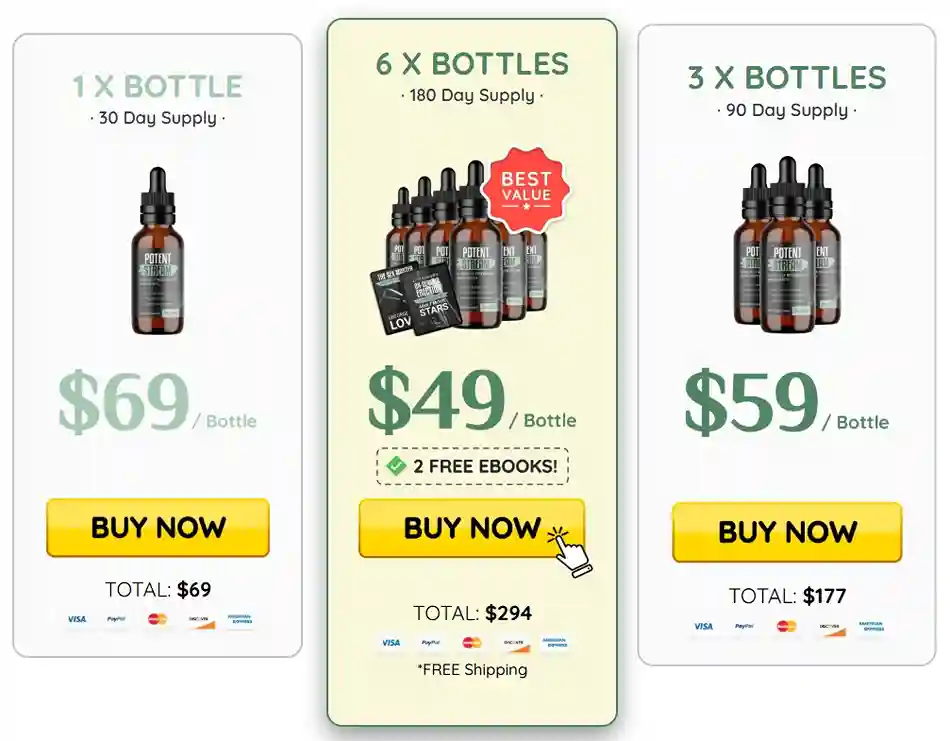Click the Discover icon under the $294 total

tap(514, 643)
